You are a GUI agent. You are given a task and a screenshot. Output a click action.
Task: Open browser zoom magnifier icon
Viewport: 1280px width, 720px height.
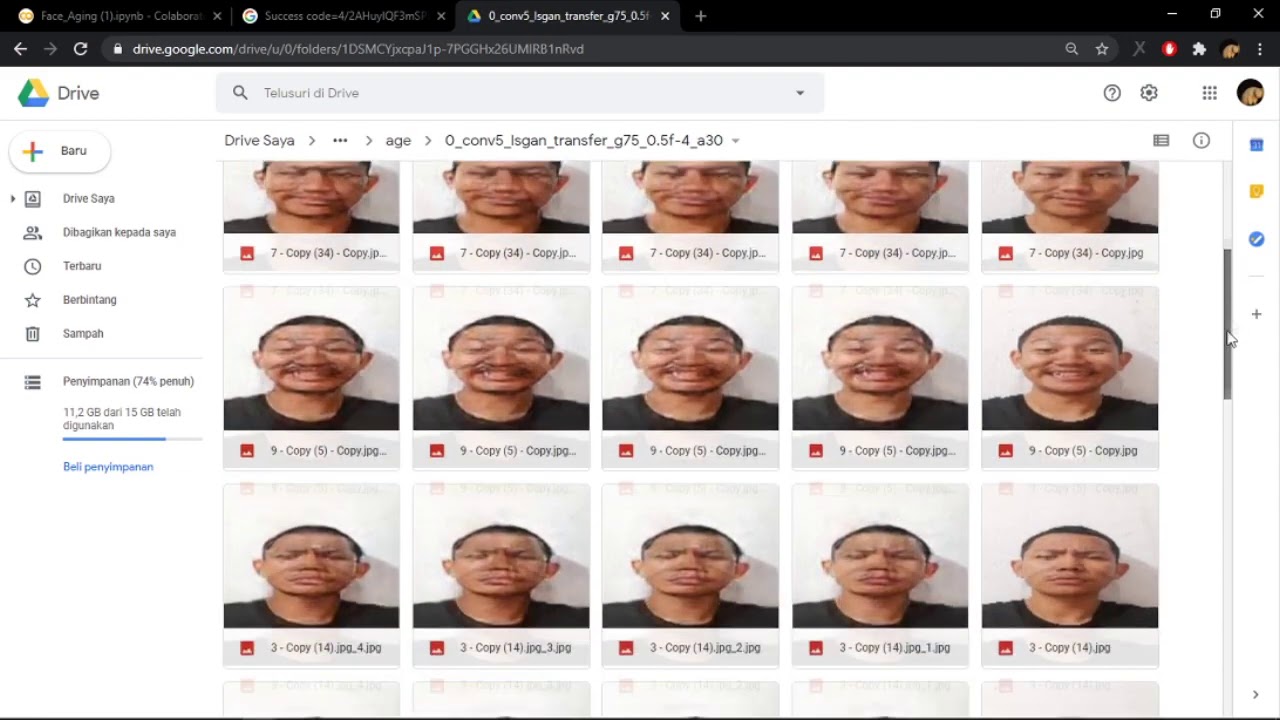click(x=1072, y=48)
